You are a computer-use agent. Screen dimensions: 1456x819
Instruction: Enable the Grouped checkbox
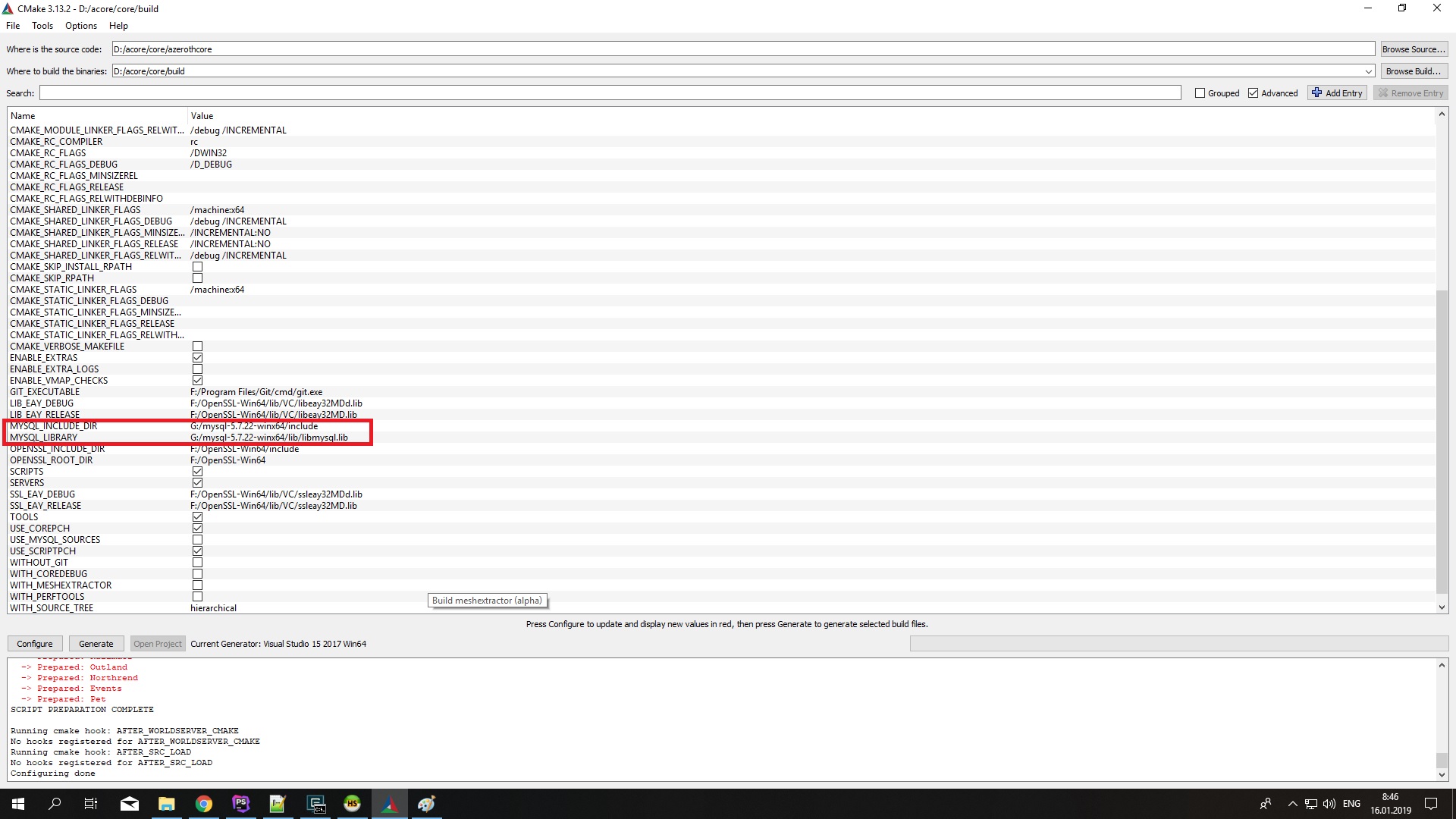[x=1200, y=93]
